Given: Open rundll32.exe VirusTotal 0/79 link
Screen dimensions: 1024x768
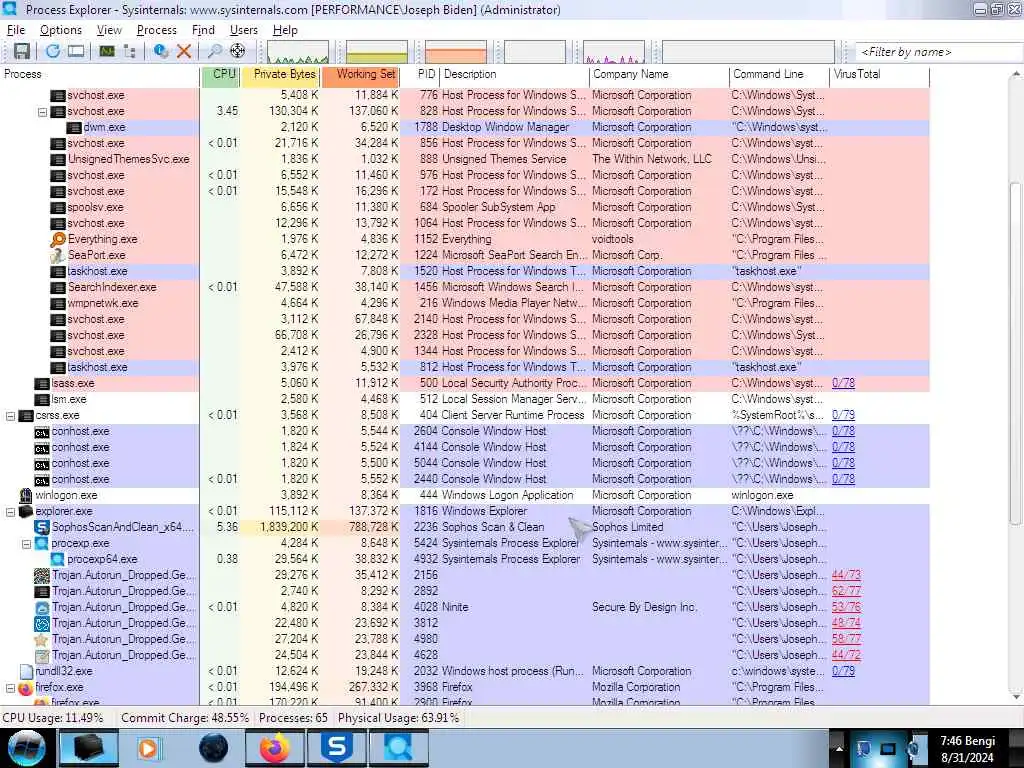Looking at the screenshot, I should pos(843,671).
